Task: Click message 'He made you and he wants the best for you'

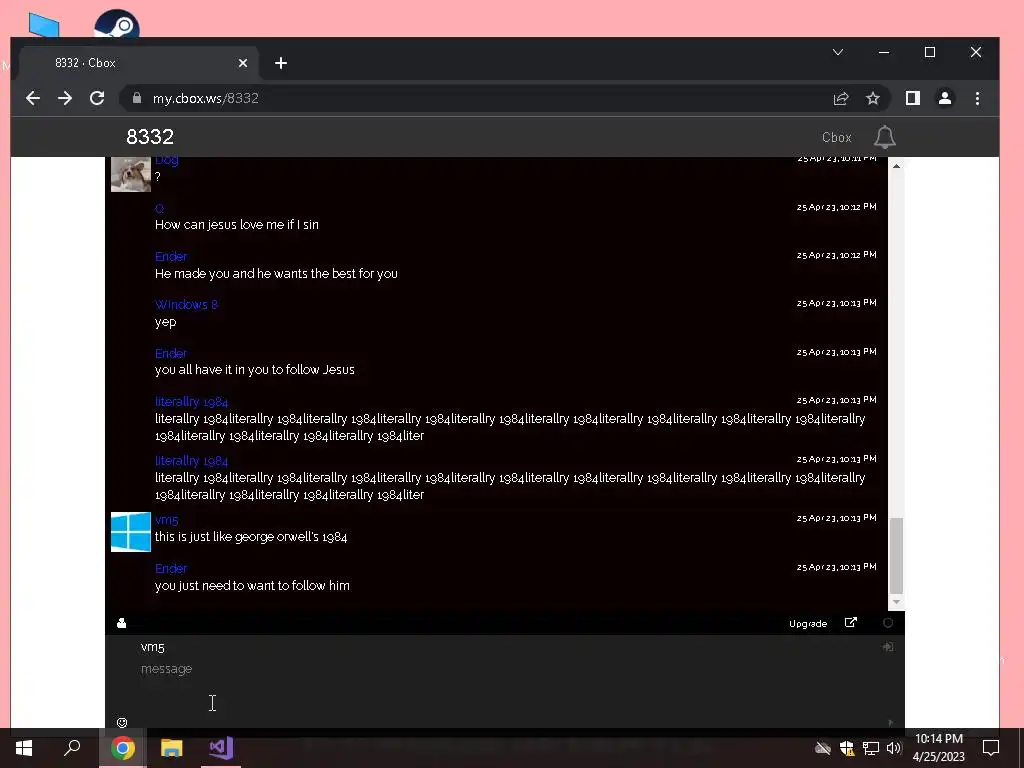Action: tap(276, 274)
